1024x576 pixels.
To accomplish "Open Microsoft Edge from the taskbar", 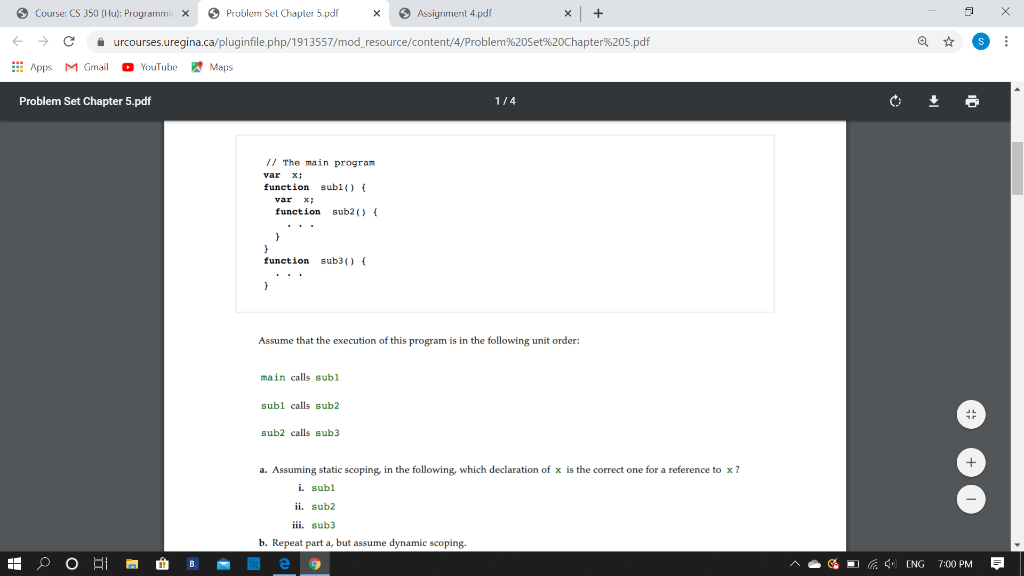I will (284, 565).
